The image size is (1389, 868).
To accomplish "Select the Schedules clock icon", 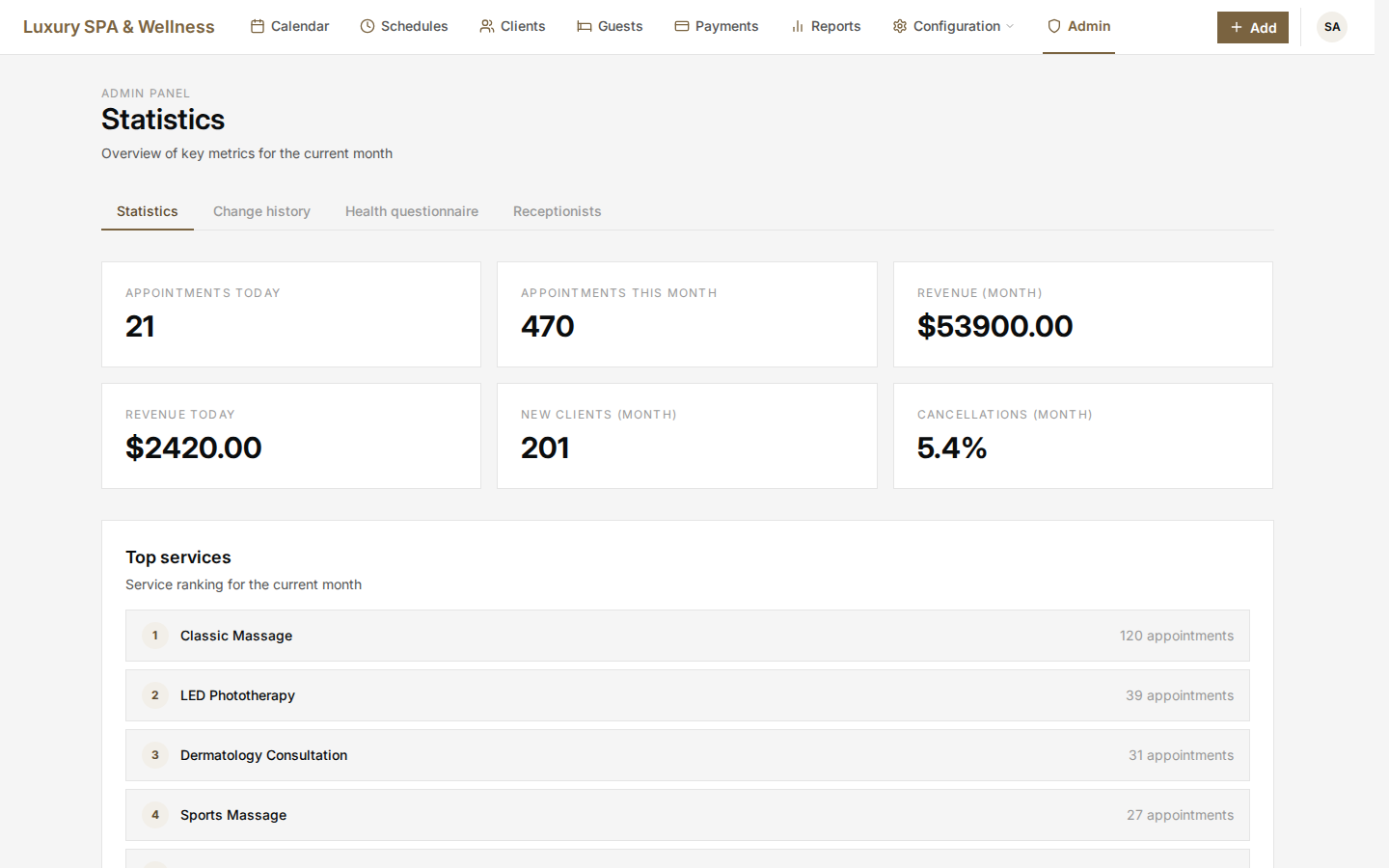I will tap(367, 26).
